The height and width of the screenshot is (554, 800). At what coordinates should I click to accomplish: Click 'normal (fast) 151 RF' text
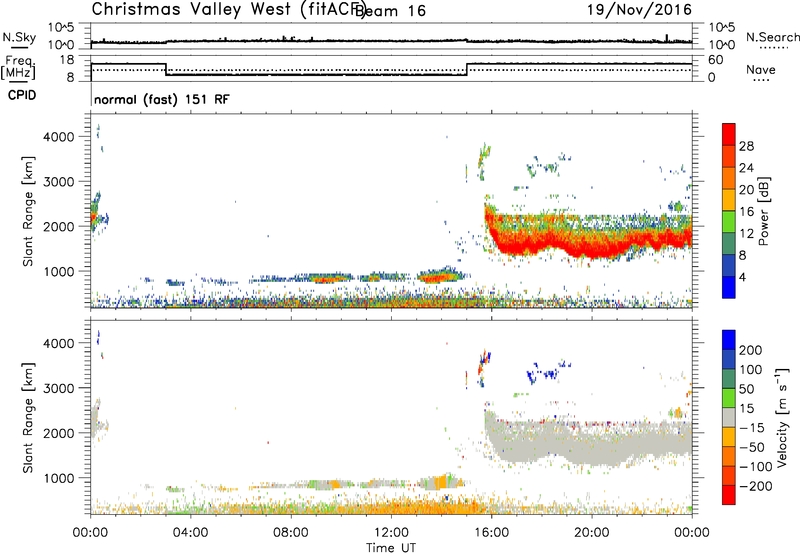[x=162, y=99]
